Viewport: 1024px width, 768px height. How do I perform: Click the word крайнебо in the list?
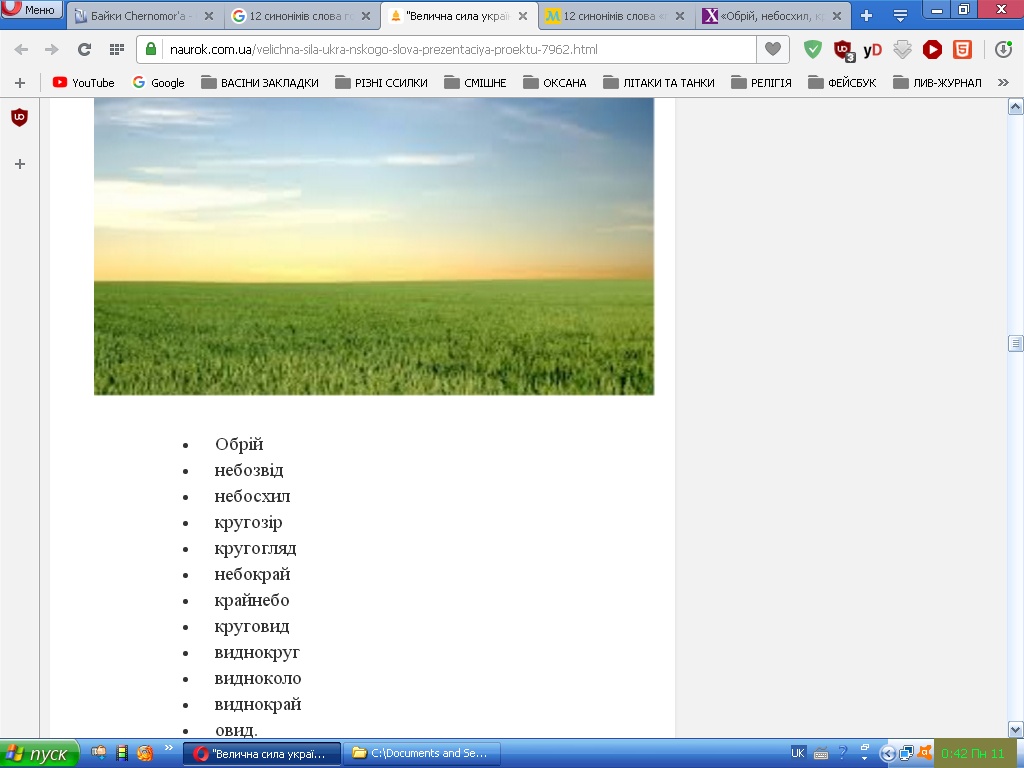(251, 600)
